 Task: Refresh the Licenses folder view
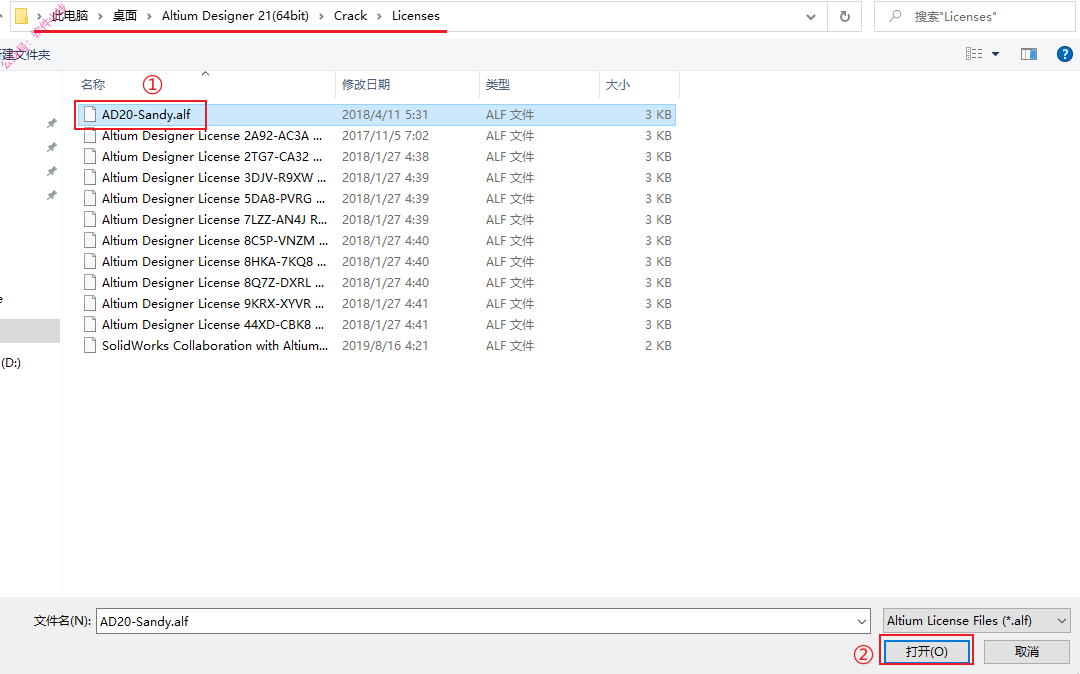pos(844,17)
